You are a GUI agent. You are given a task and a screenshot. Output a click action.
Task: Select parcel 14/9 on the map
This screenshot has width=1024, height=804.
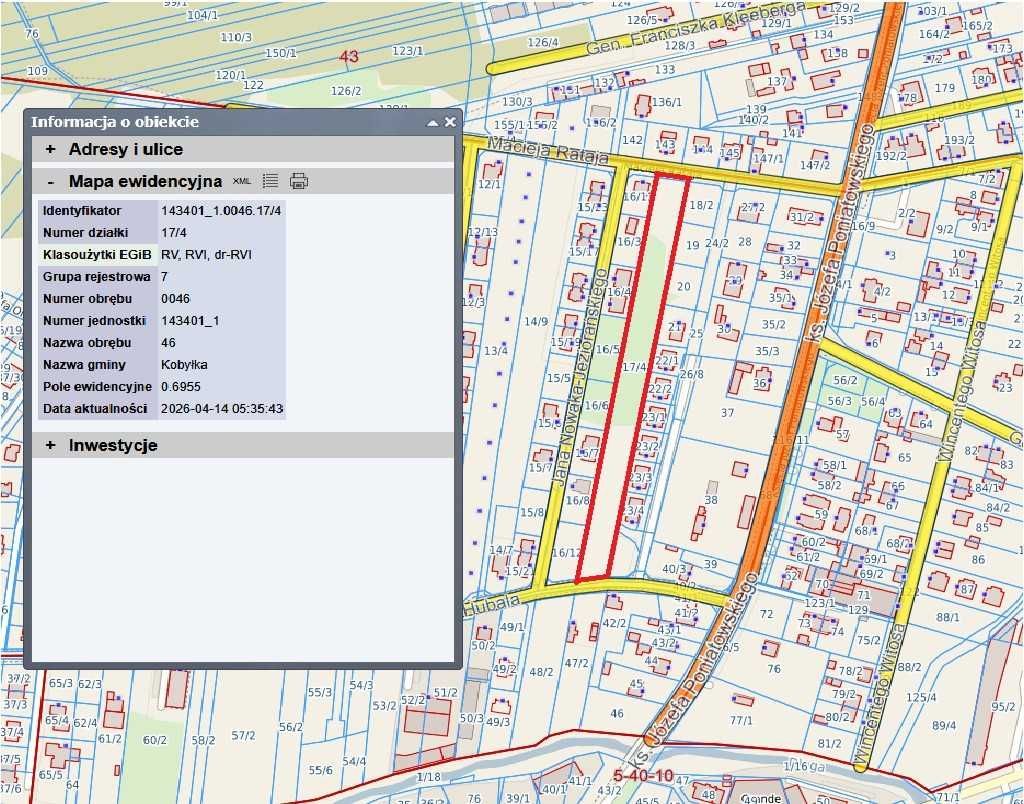(536, 322)
